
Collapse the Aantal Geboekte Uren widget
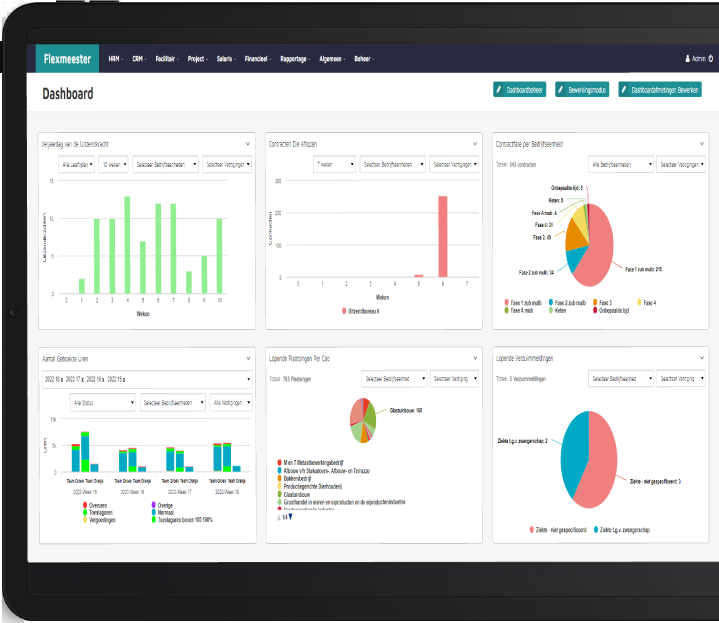tap(247, 358)
